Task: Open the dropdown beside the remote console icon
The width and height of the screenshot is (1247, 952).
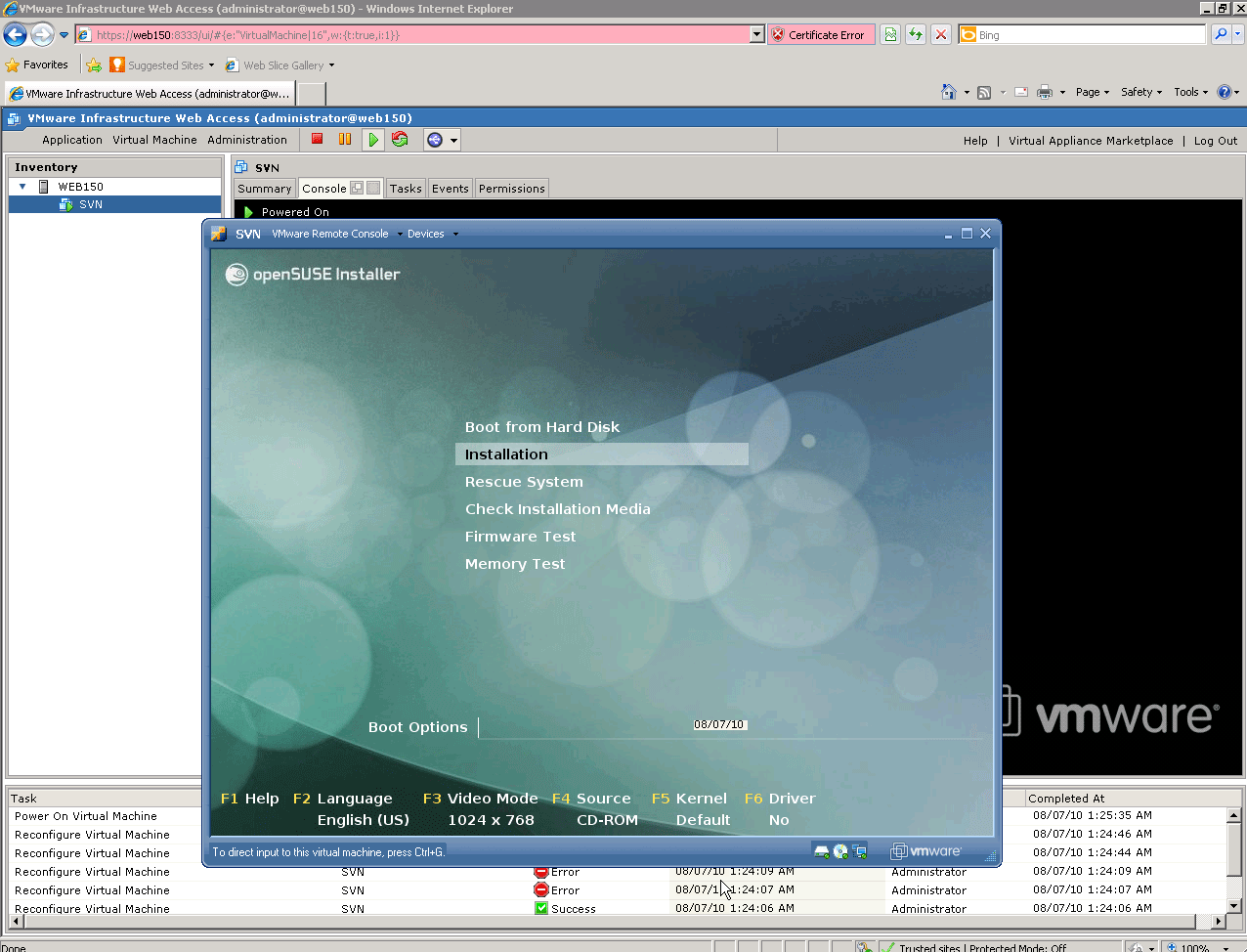Action: pyautogui.click(x=453, y=141)
